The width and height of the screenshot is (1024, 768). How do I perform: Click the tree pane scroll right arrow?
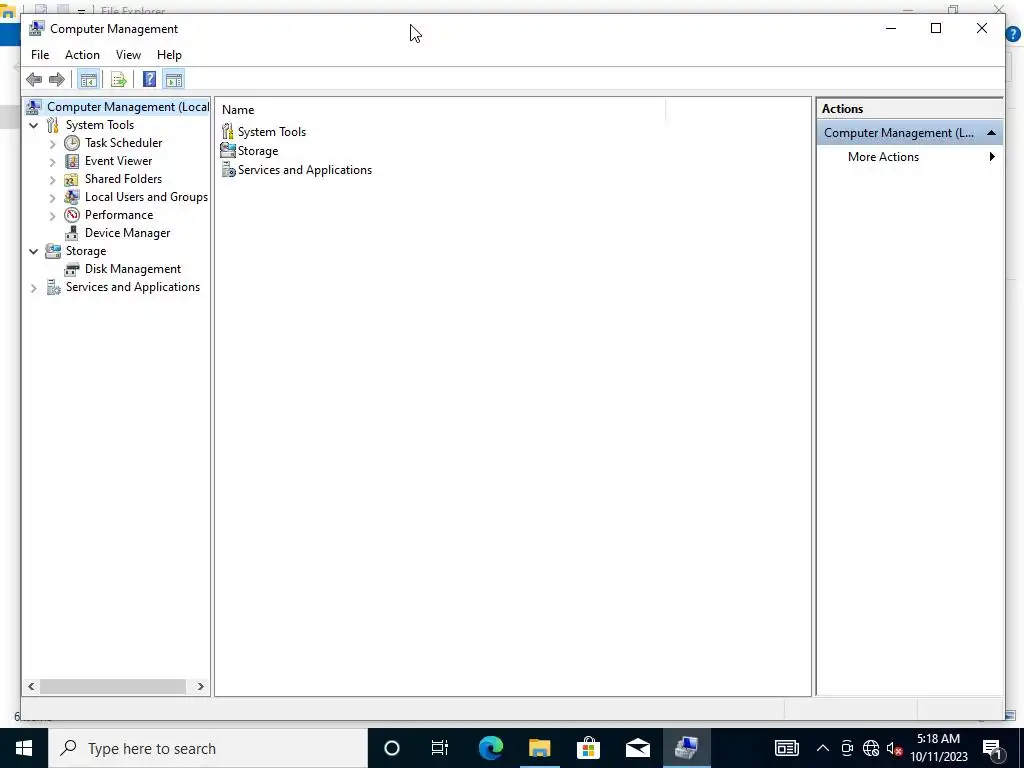[200, 686]
